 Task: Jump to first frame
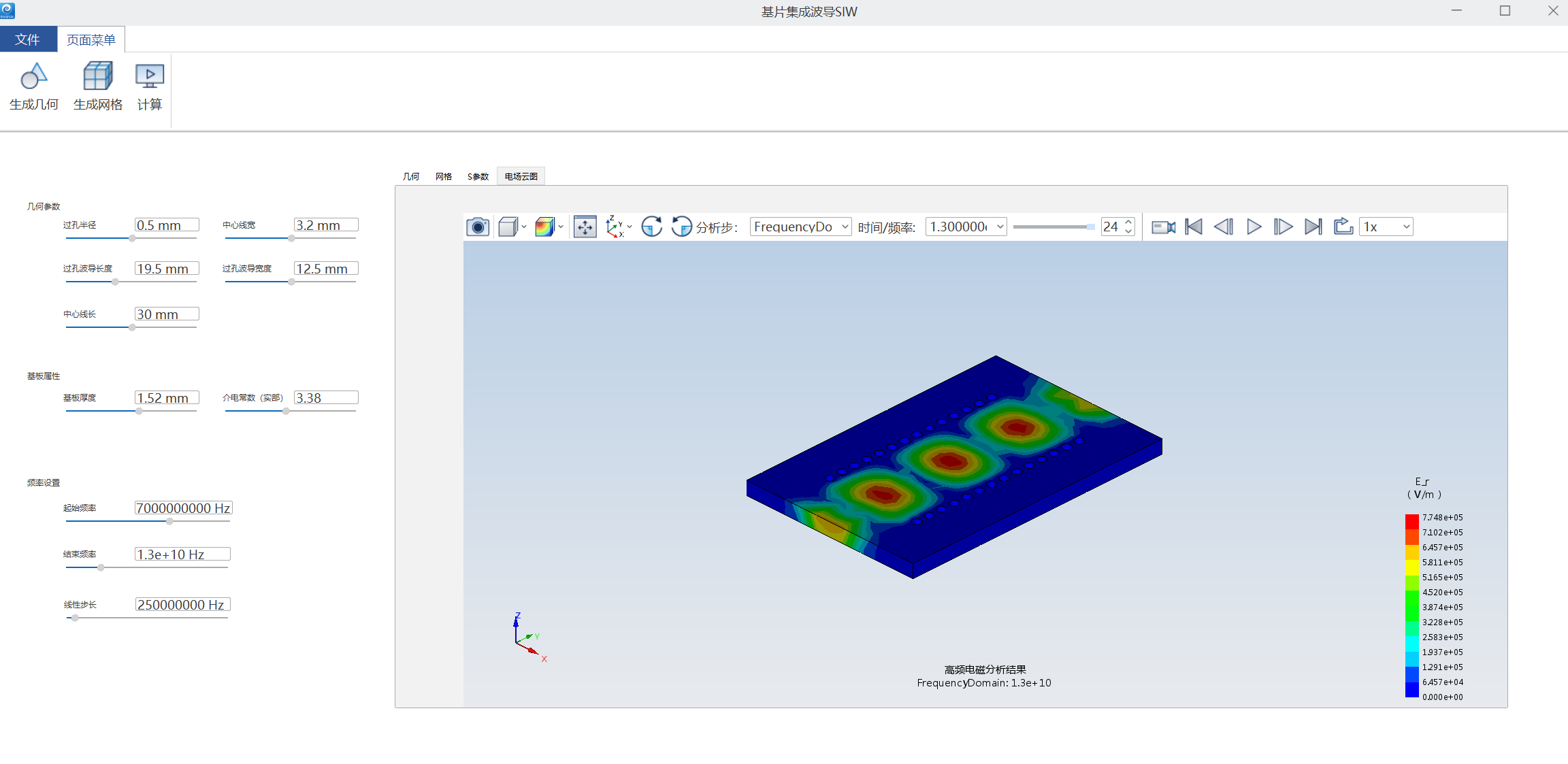1194,227
